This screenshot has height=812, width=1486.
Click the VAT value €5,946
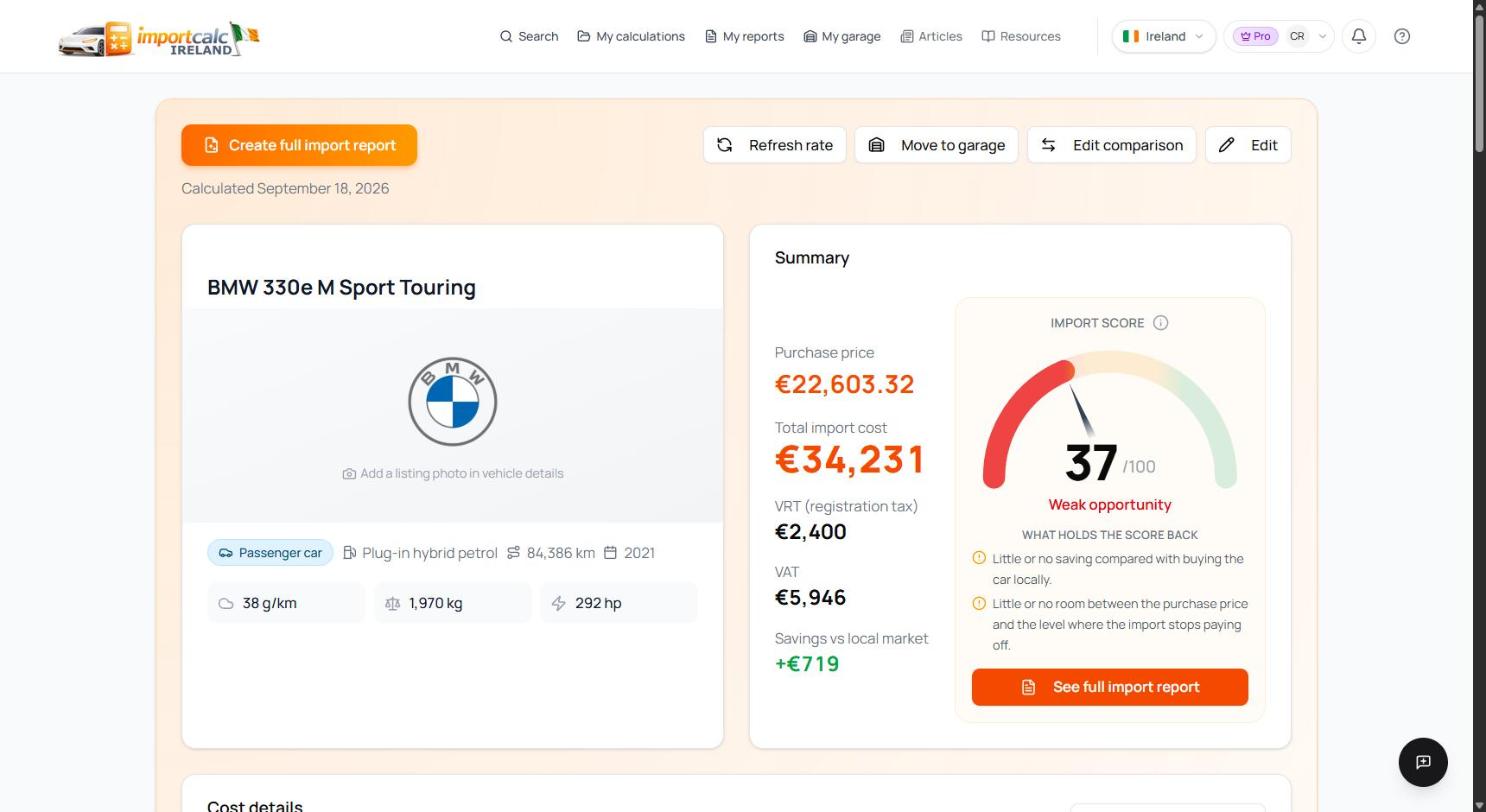[810, 598]
